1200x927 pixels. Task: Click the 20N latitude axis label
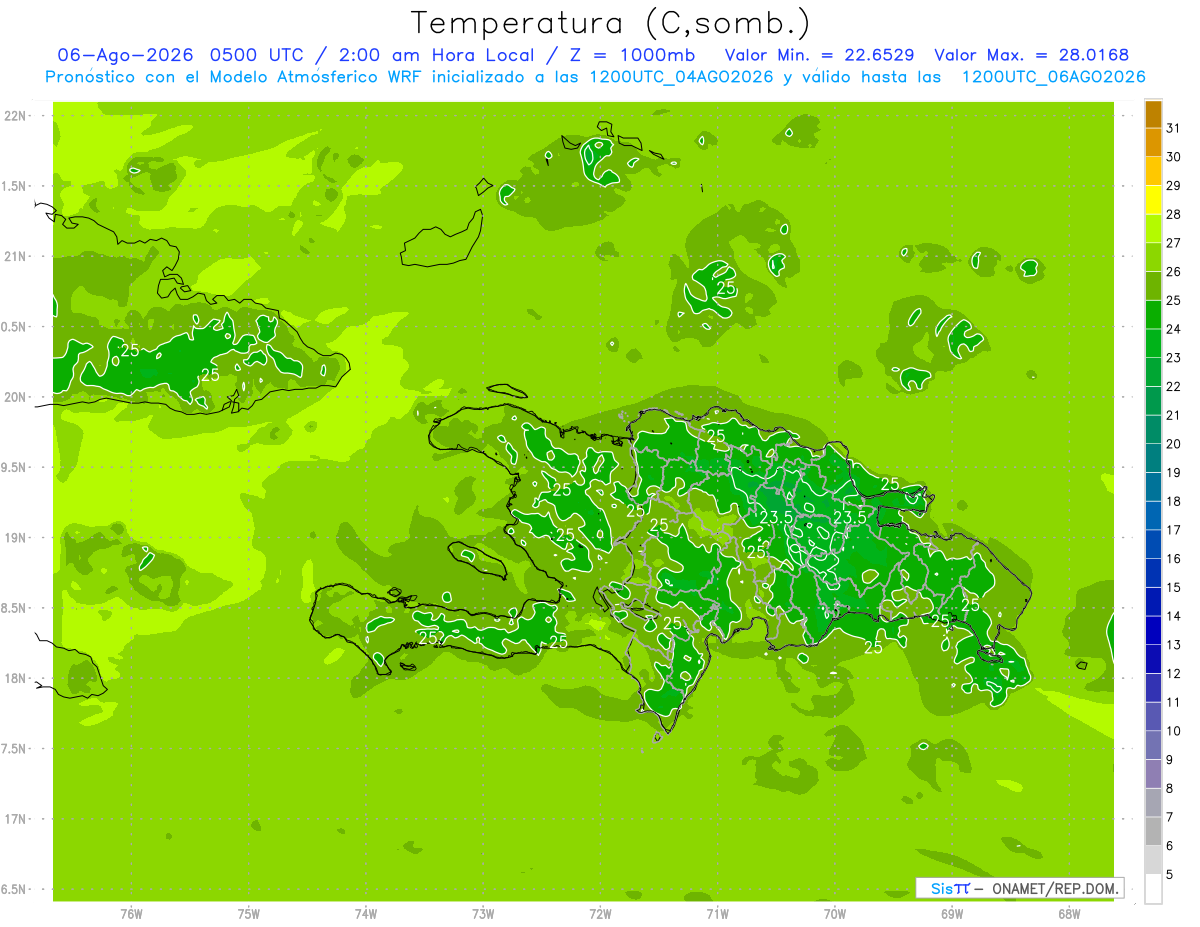tap(14, 397)
